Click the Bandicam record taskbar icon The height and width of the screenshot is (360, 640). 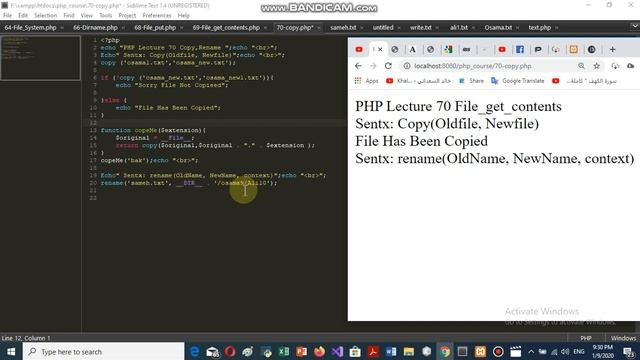click(498, 351)
